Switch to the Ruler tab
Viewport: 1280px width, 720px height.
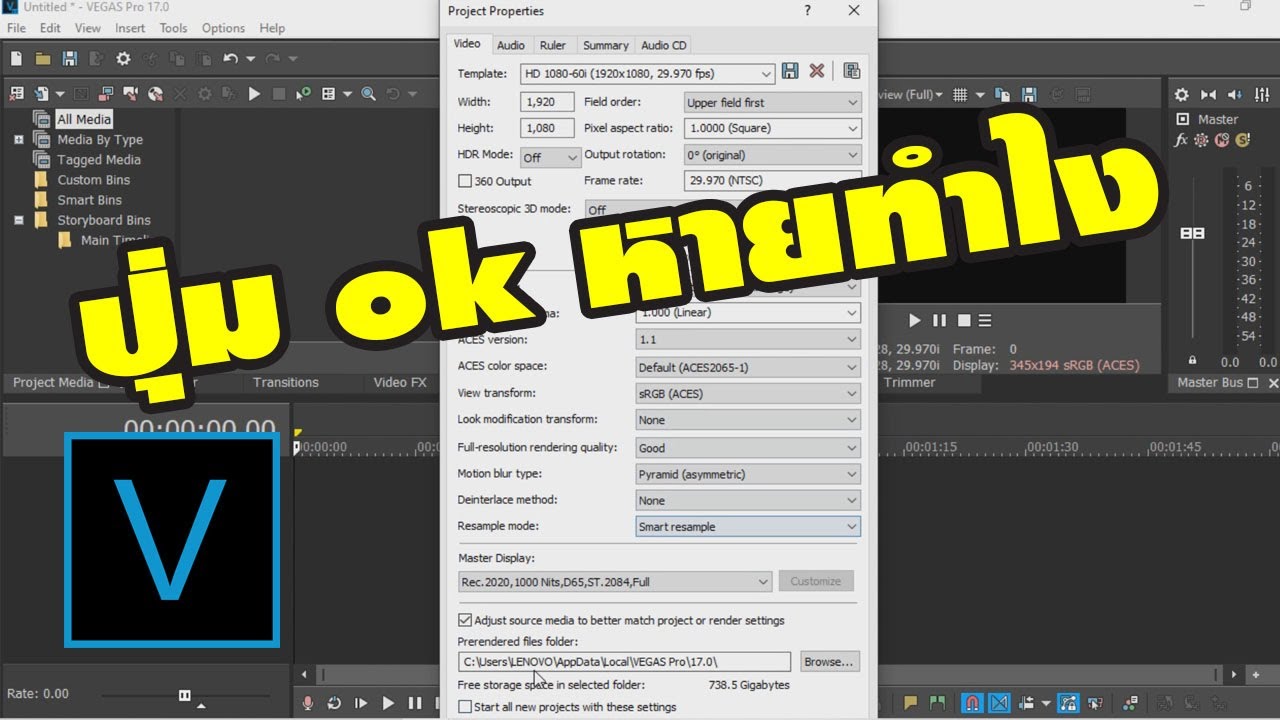coord(553,45)
